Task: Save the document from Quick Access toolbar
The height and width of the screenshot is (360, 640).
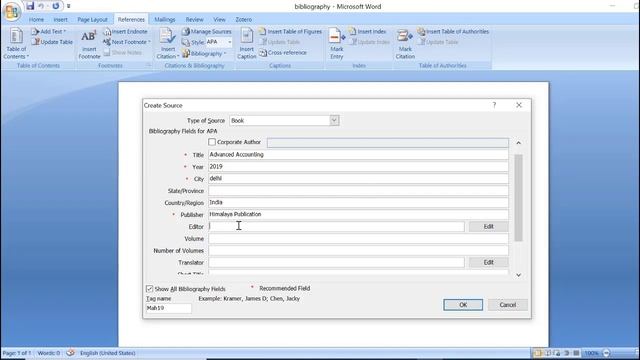Action: (x=30, y=6)
